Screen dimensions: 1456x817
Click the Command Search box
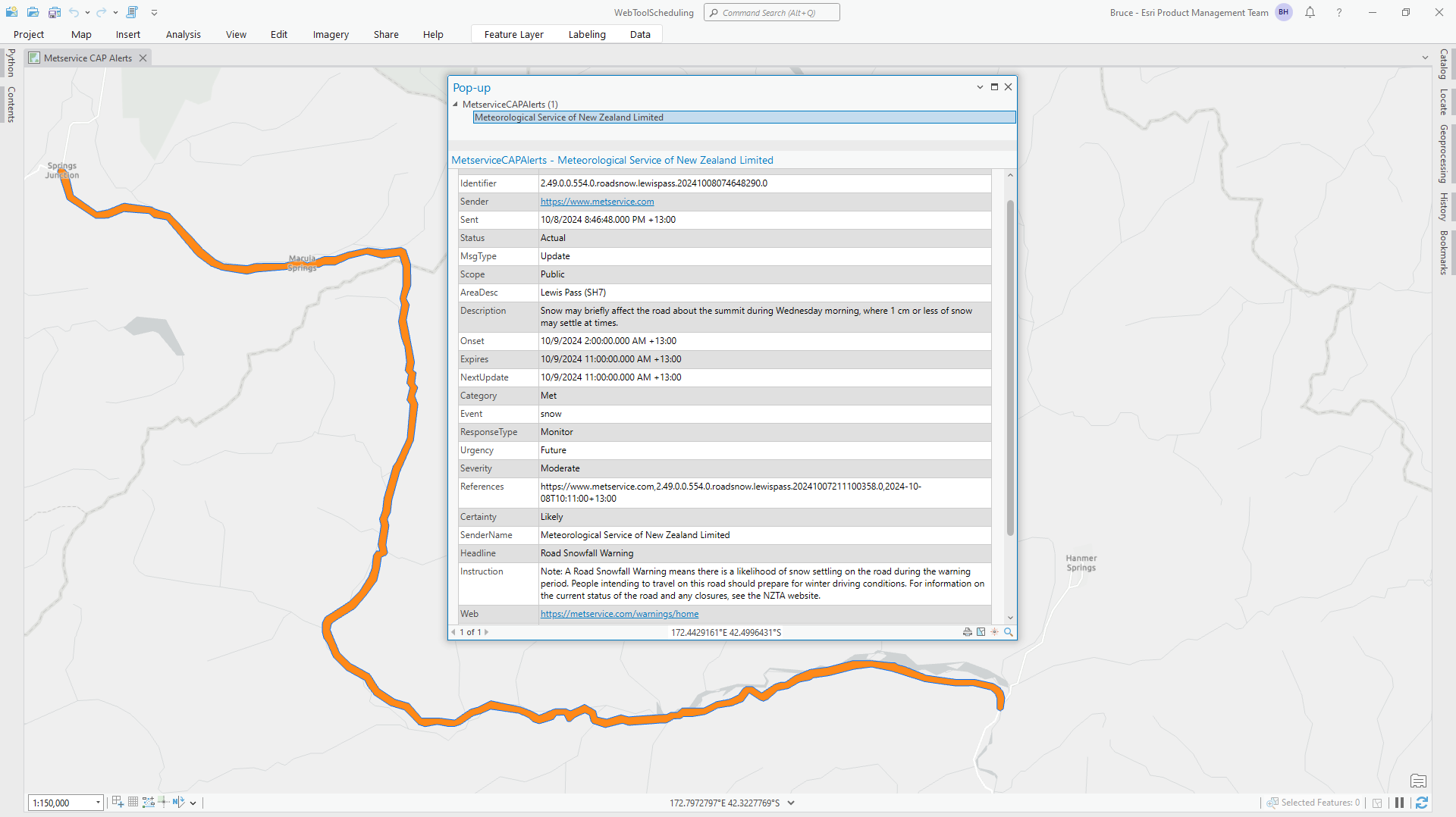771,12
